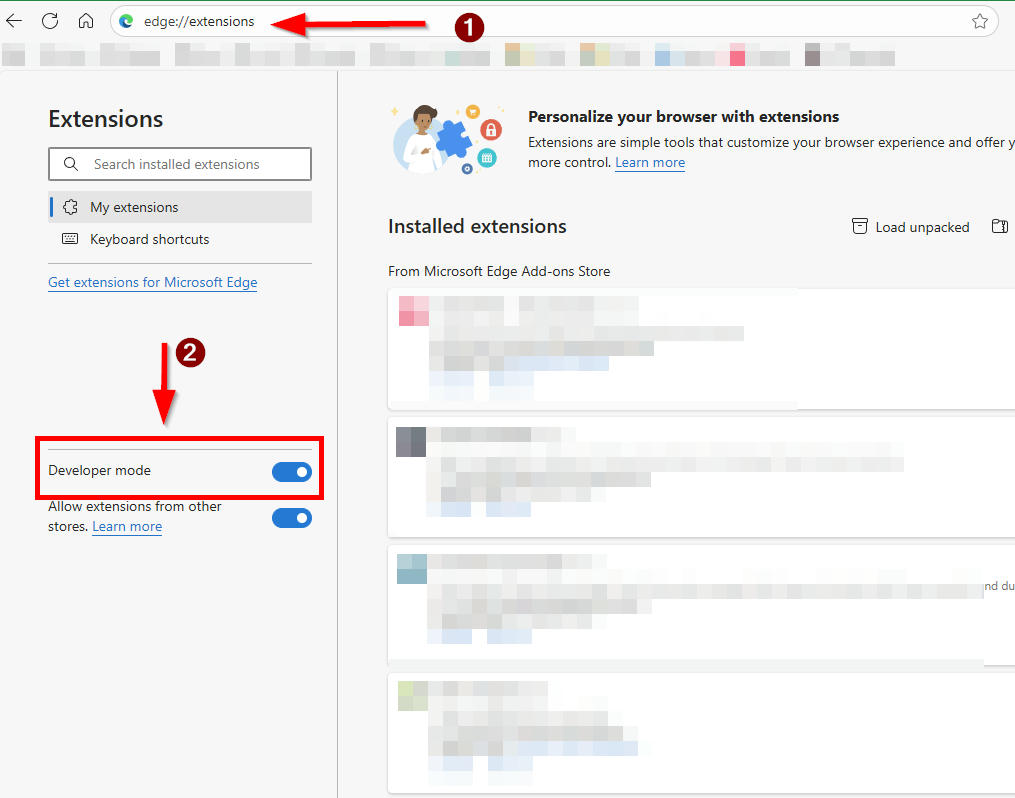Add page to favorites with the star icon
Image resolution: width=1015 pixels, height=798 pixels.
[979, 21]
